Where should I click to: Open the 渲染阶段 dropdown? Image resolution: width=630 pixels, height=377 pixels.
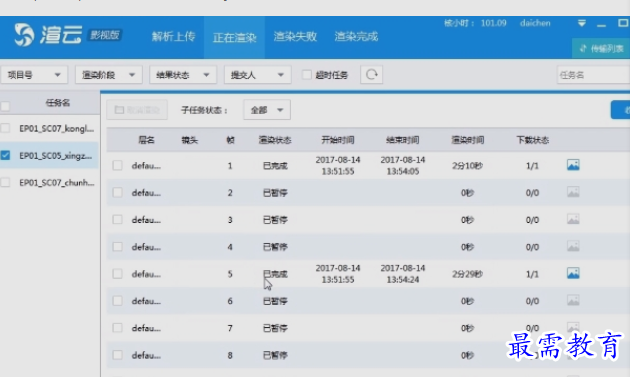pos(108,75)
